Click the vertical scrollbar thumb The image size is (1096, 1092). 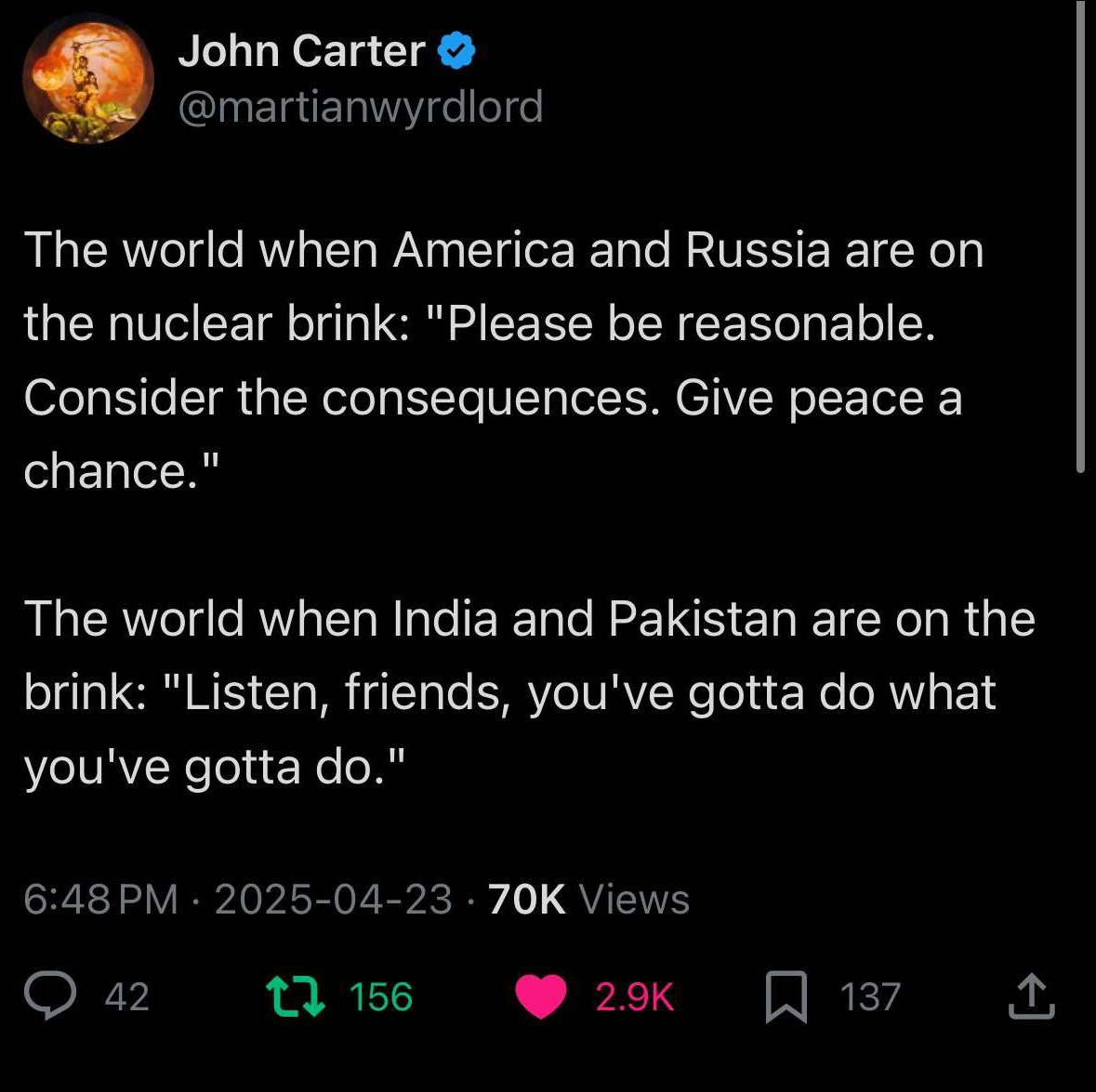click(x=1080, y=238)
